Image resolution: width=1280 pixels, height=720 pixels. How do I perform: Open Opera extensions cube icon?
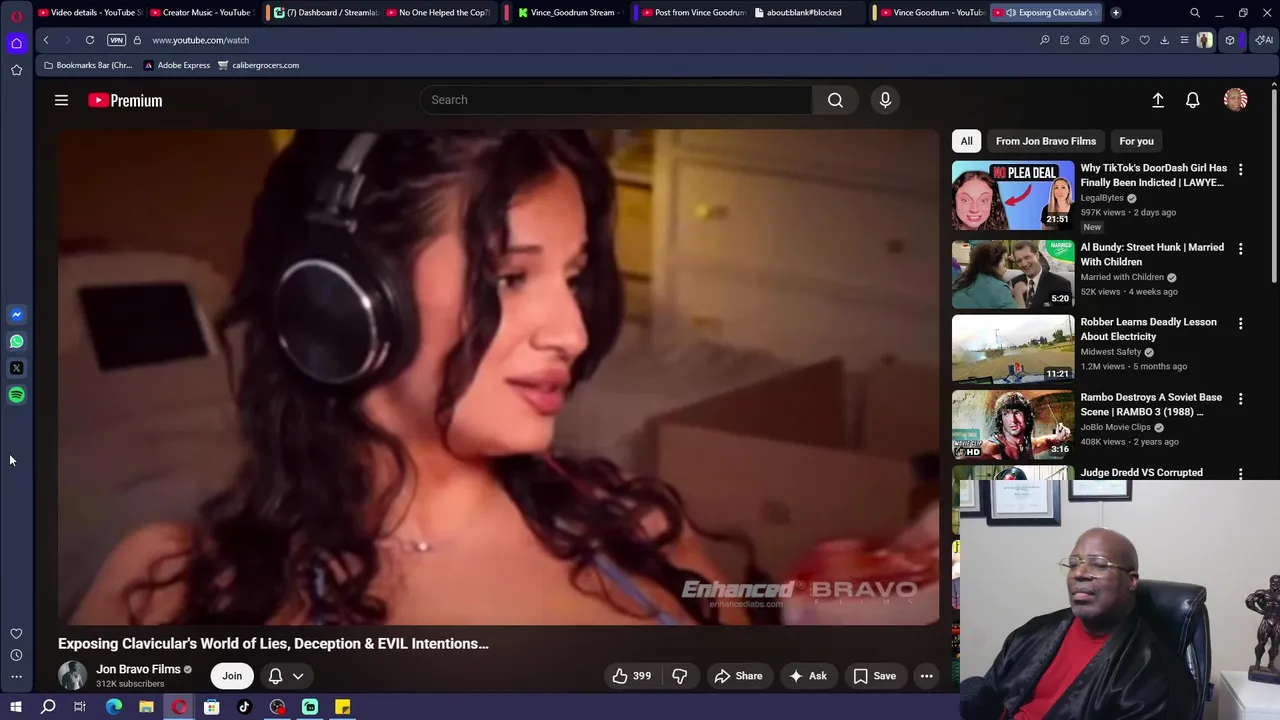[1230, 40]
